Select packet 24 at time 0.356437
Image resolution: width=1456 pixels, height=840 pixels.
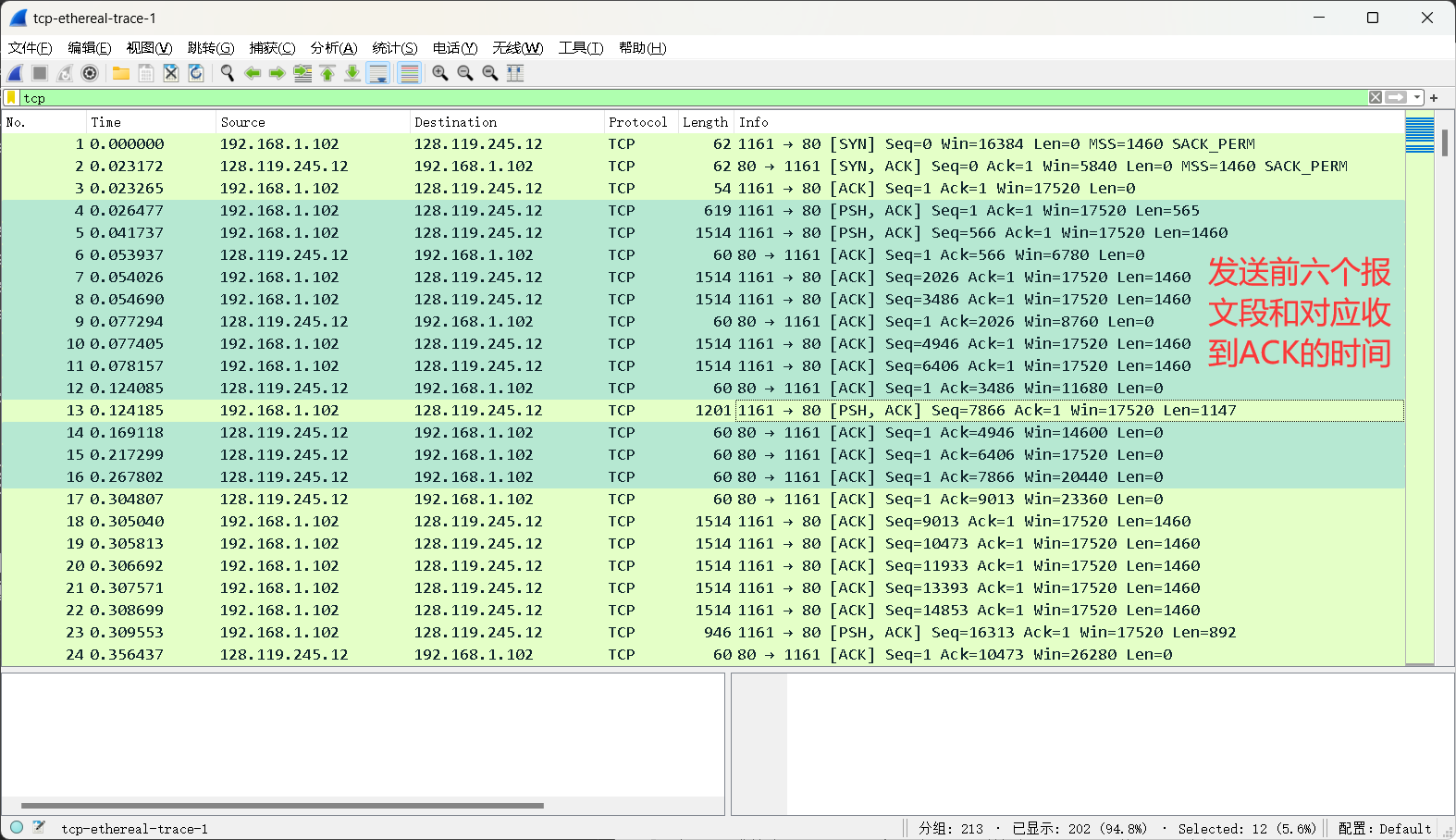[703, 655]
